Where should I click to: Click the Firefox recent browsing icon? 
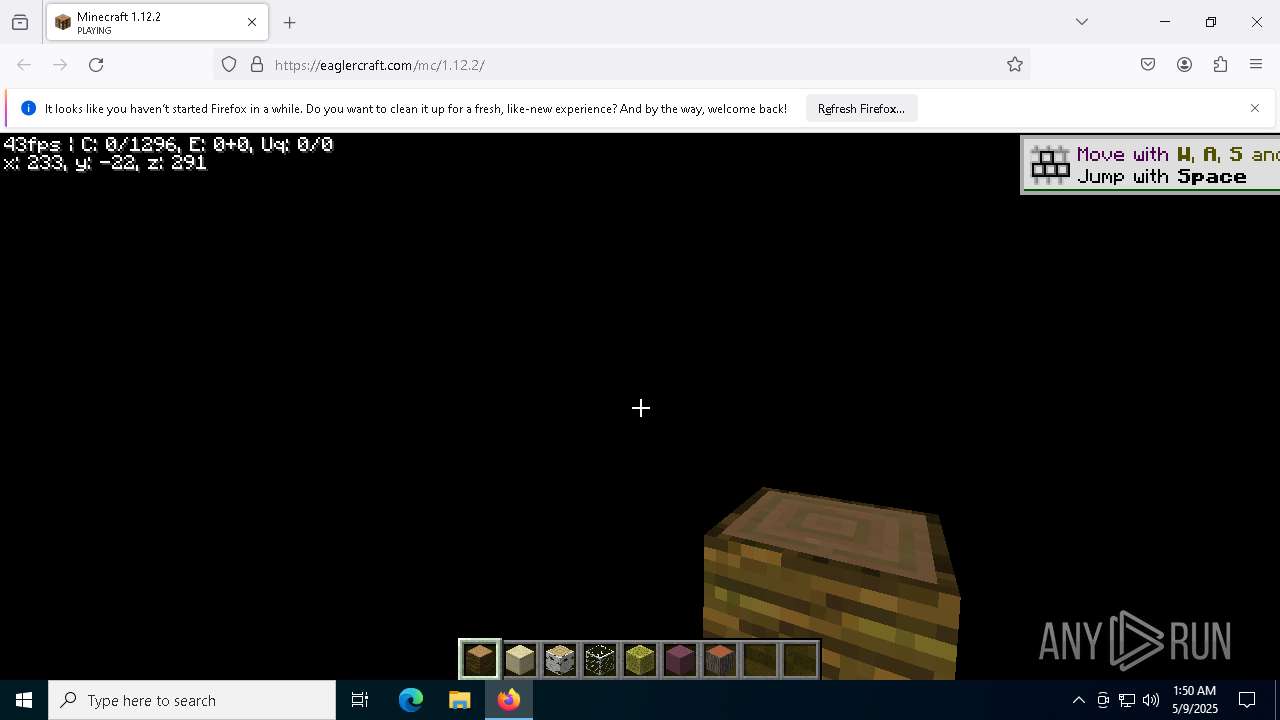point(20,22)
